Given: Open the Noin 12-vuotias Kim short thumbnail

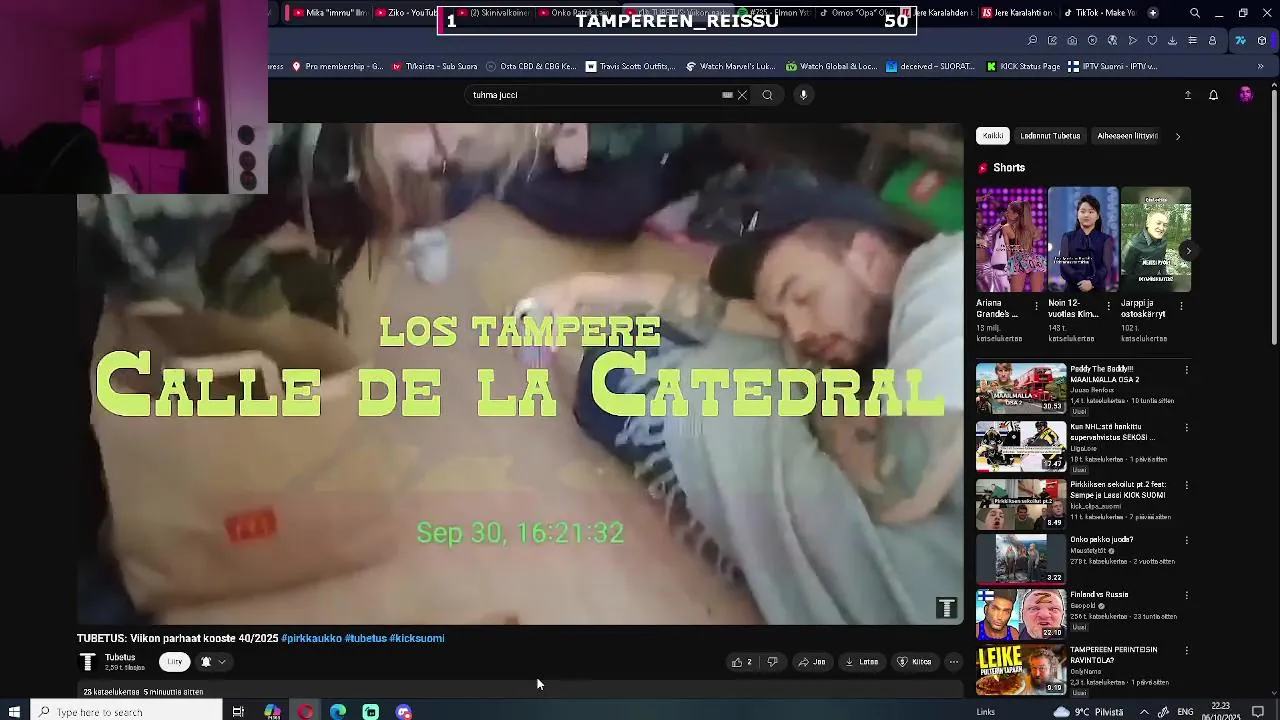Looking at the screenshot, I should (x=1083, y=240).
